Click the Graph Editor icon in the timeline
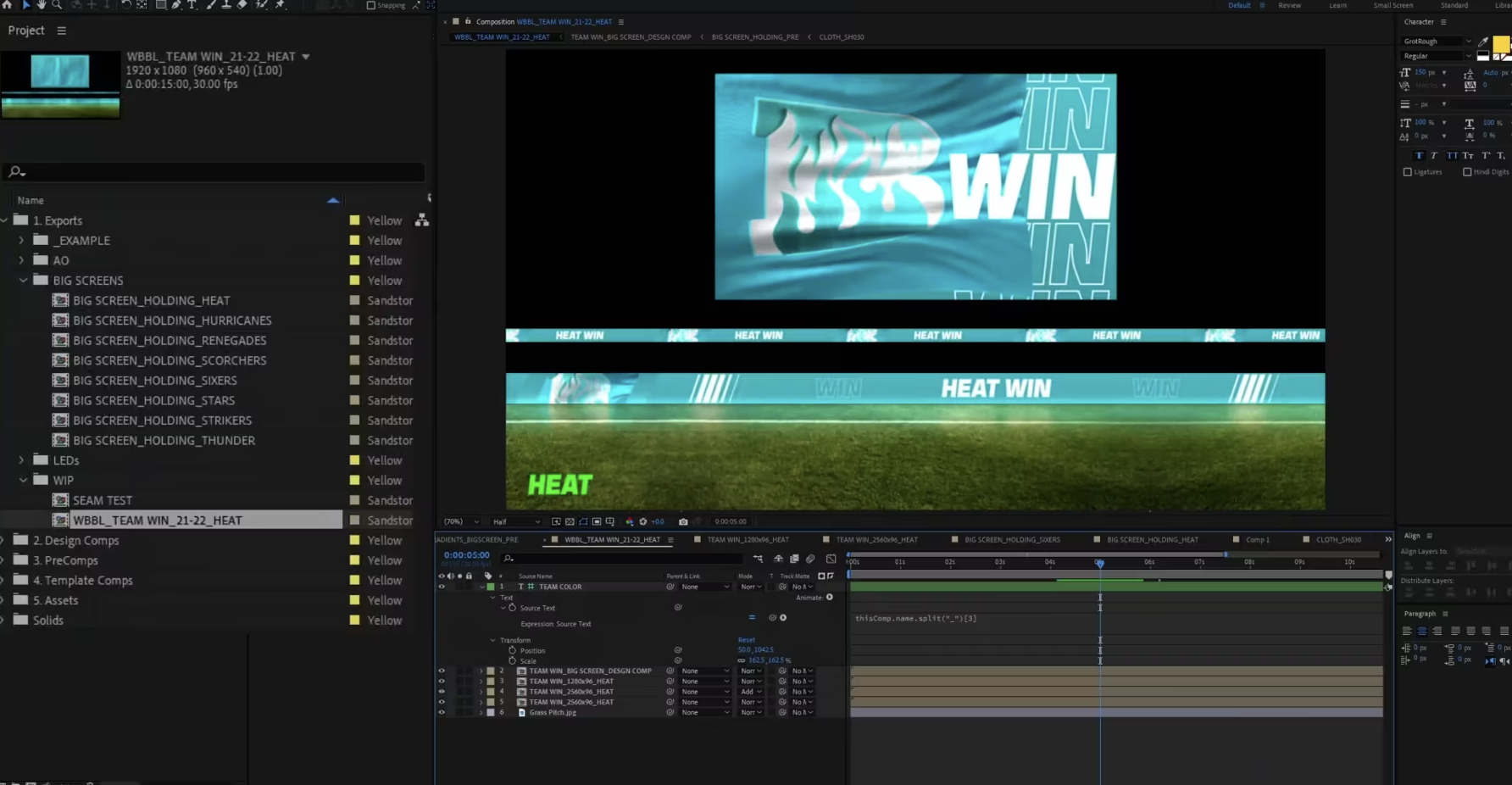Screen dimensions: 1512x785 [831, 559]
